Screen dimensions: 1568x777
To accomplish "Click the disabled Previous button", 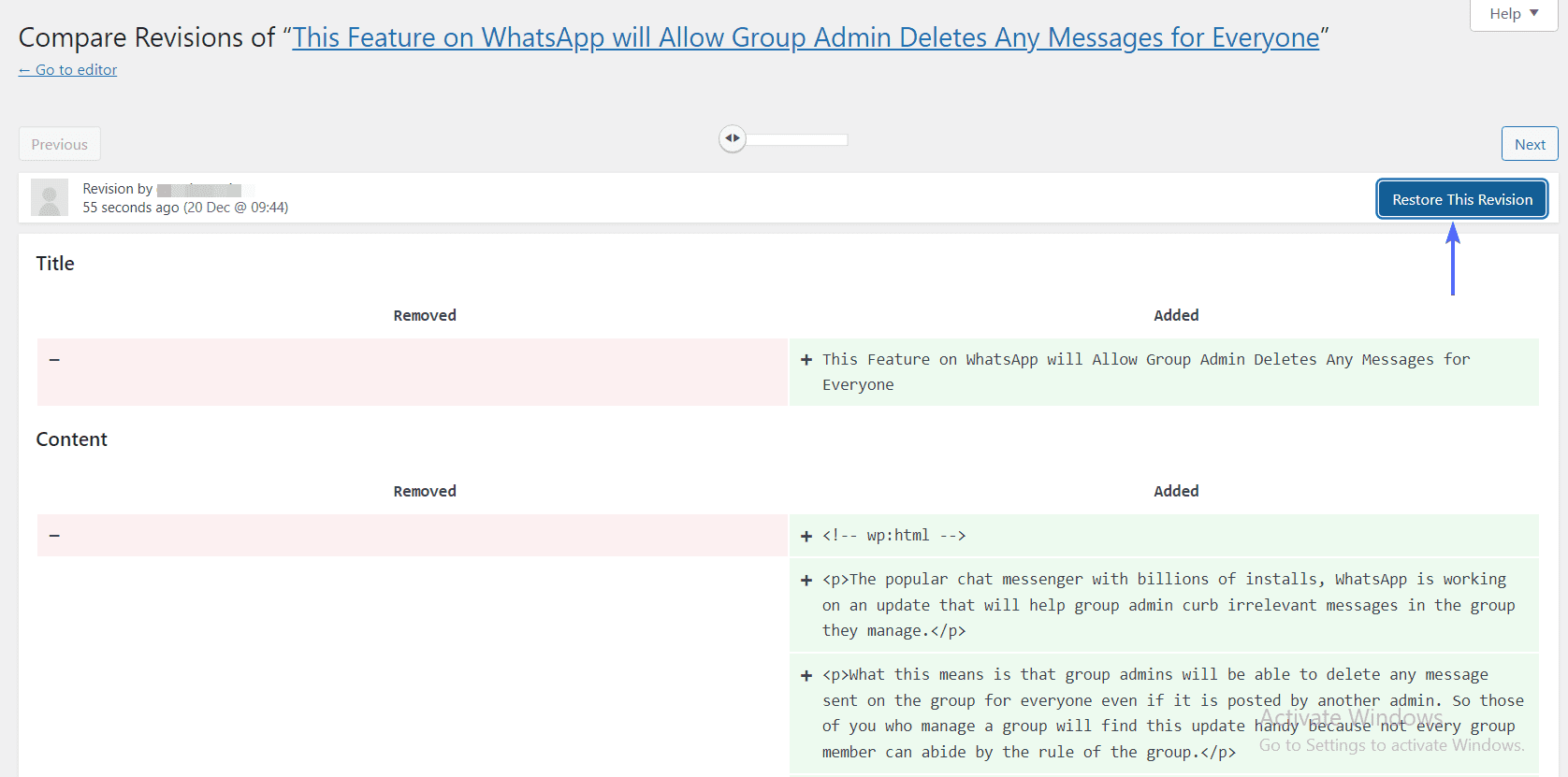I will coord(59,144).
